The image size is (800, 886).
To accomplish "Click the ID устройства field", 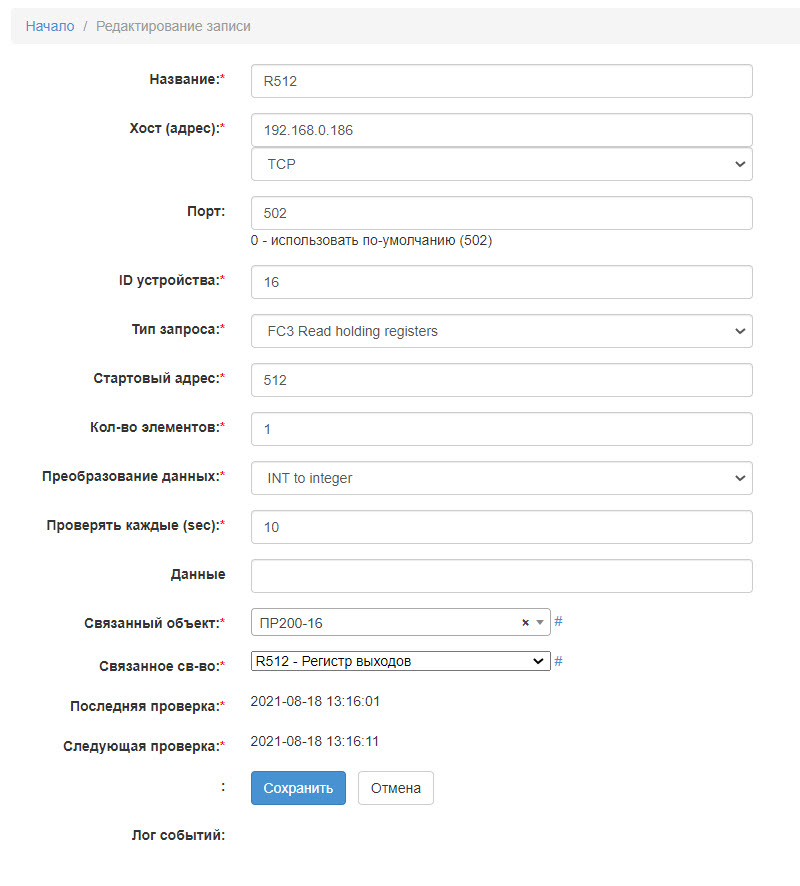I will (x=501, y=282).
